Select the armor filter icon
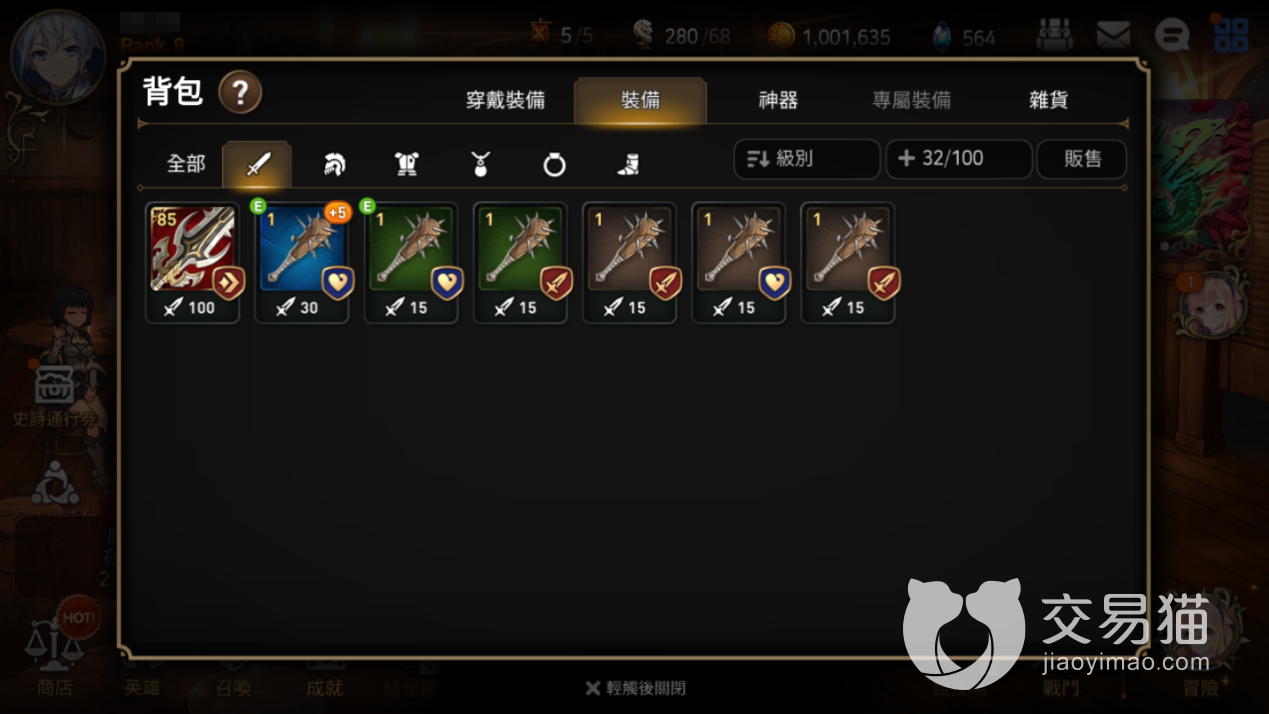 tap(406, 164)
